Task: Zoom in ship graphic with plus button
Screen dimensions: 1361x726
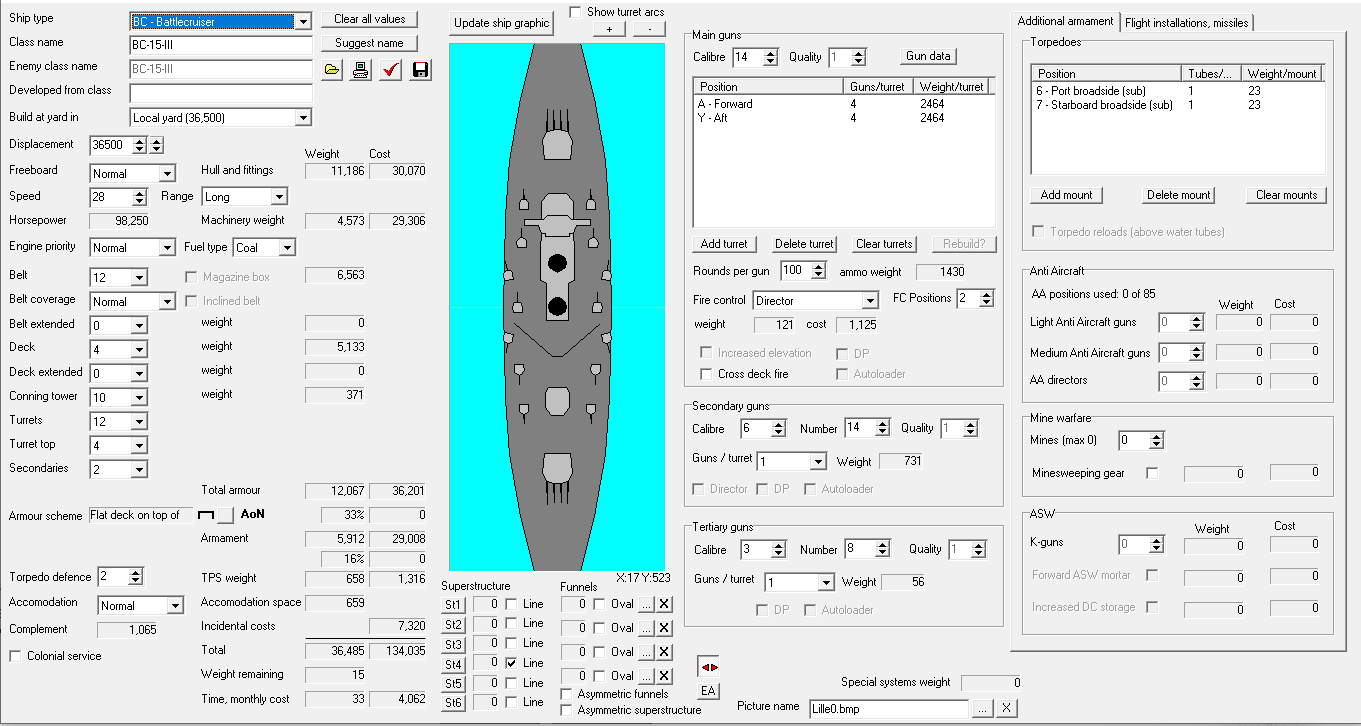Action: (x=609, y=29)
